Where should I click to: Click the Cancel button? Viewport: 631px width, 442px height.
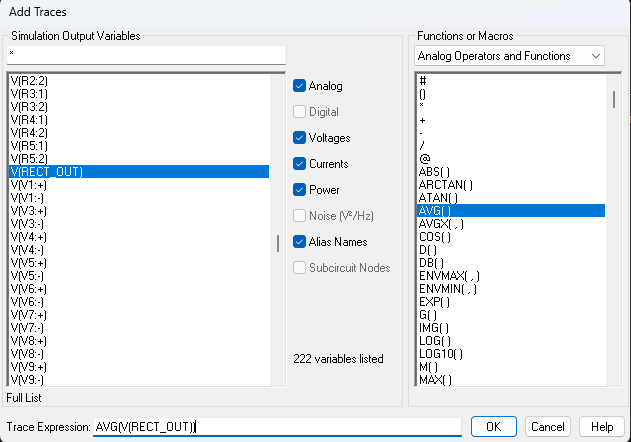548,427
